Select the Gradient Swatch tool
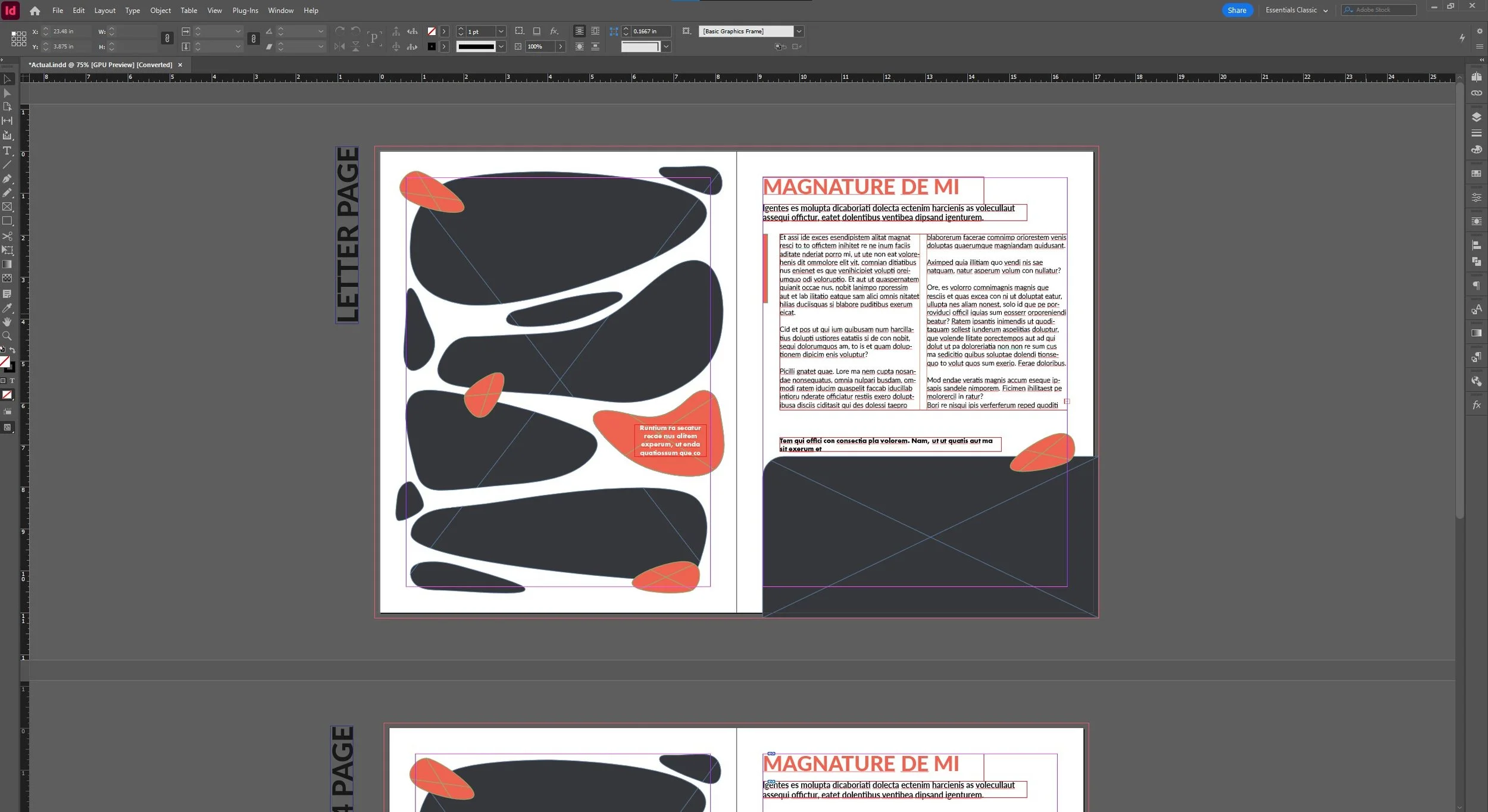1488x812 pixels. coord(7,264)
